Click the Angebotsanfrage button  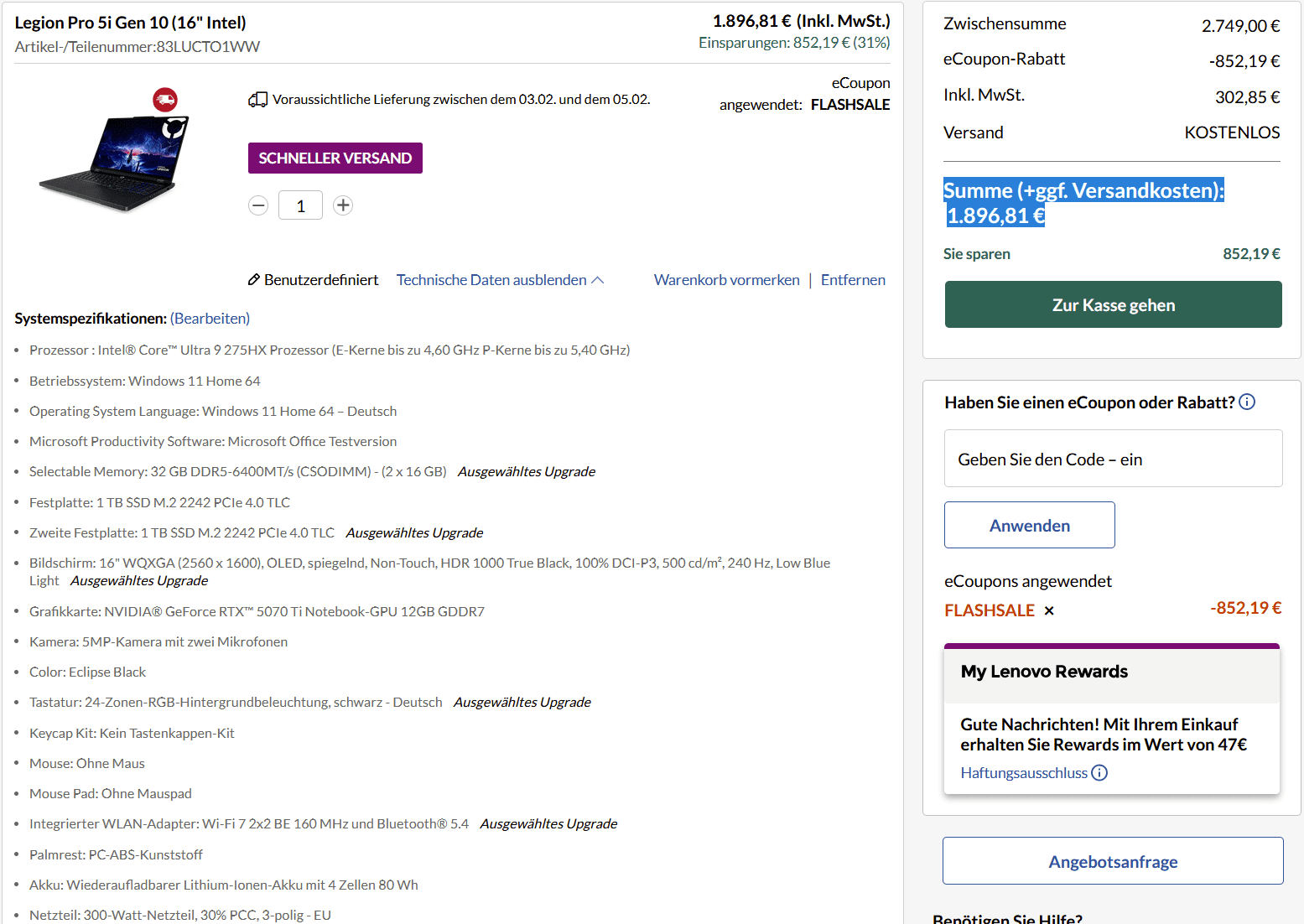1113,861
